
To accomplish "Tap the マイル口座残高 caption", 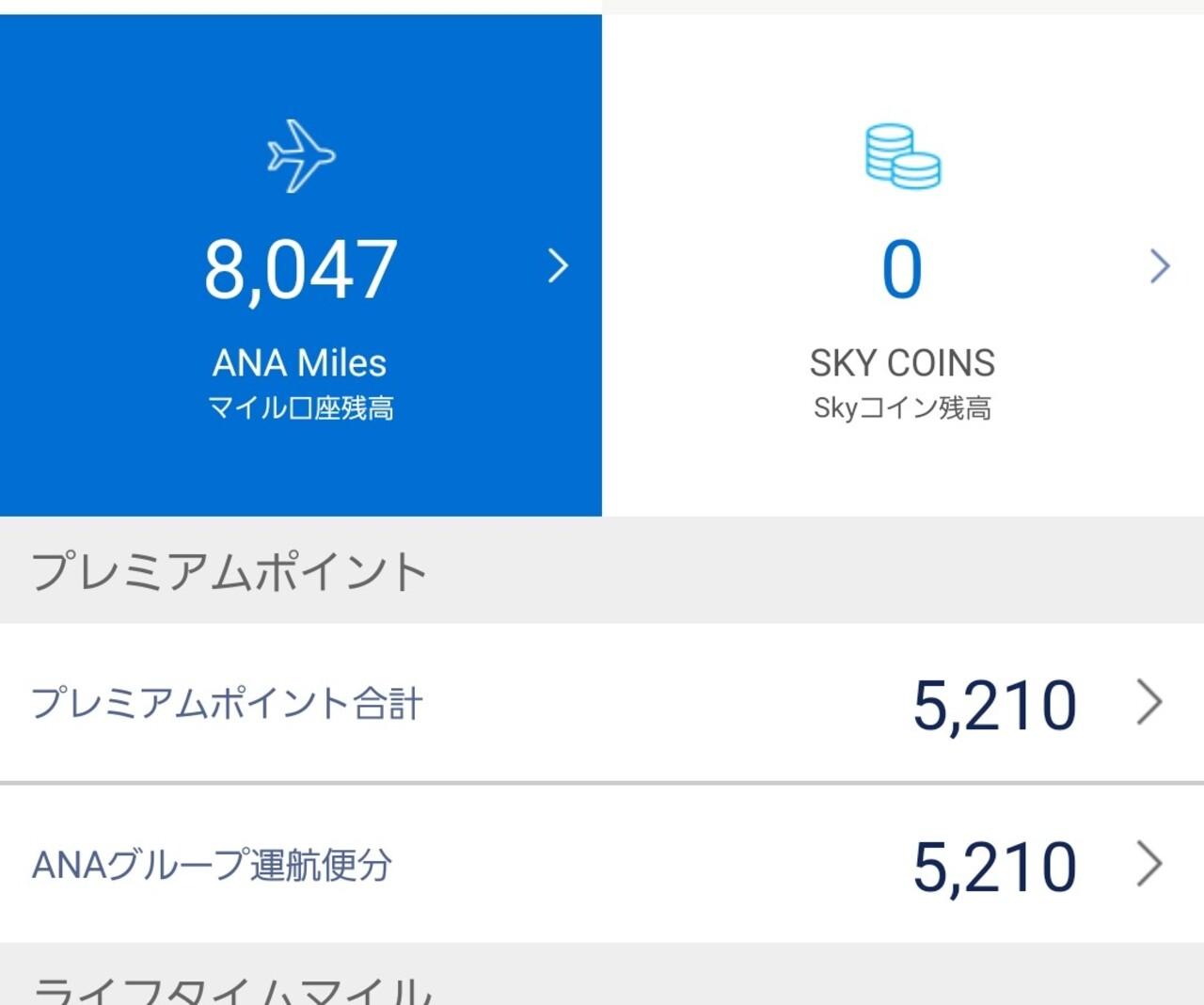I will pos(300,408).
